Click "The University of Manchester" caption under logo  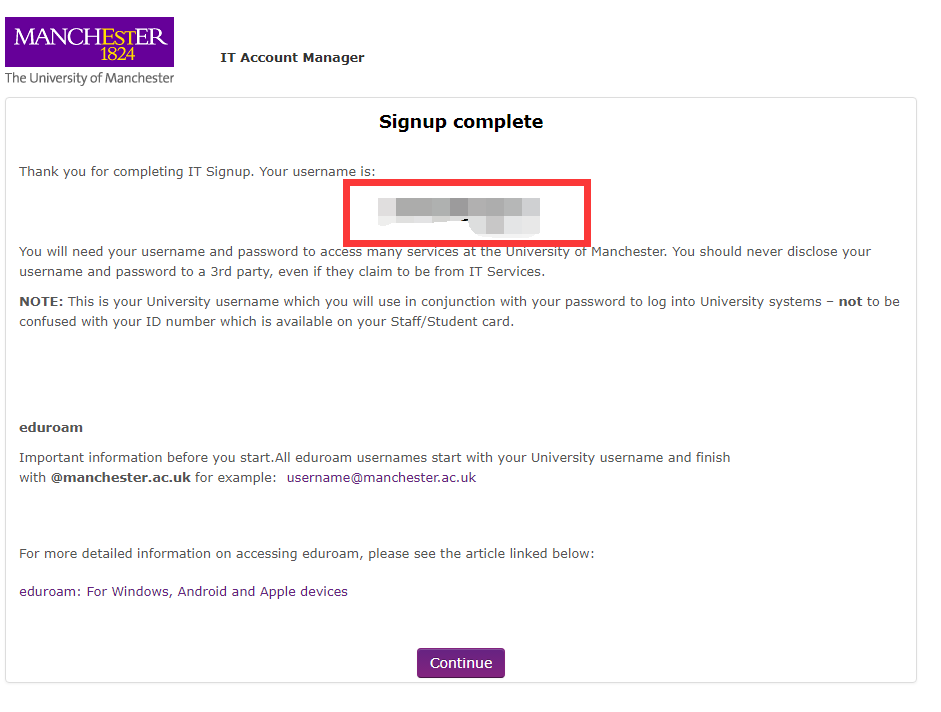pyautogui.click(x=89, y=78)
